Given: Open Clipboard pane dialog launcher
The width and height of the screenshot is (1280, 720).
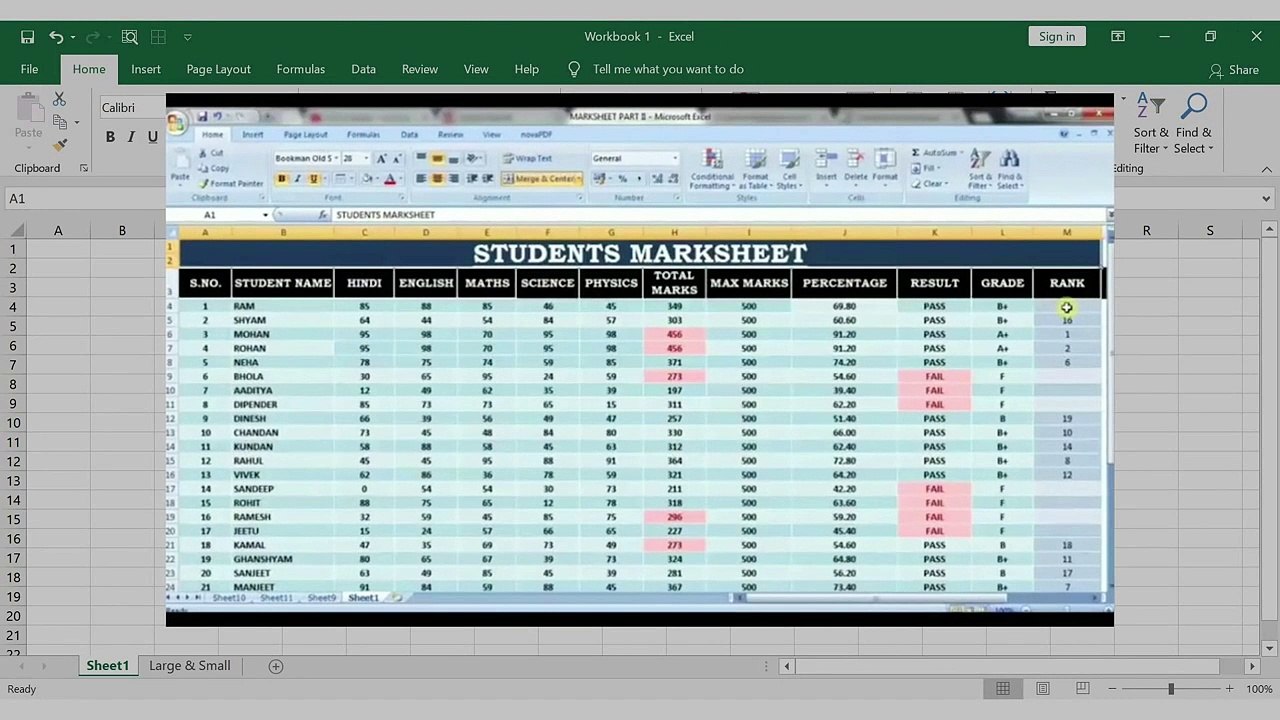Looking at the screenshot, I should (84, 168).
